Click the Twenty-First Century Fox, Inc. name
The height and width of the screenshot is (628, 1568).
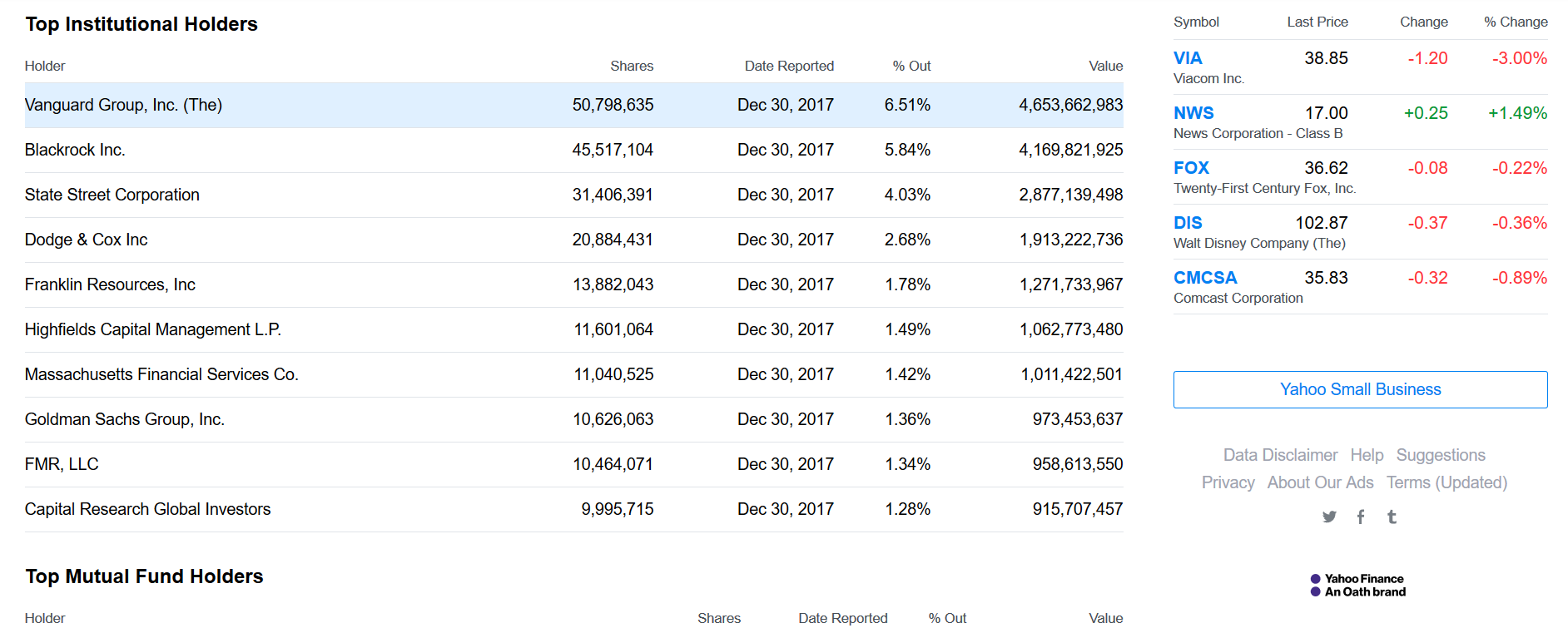click(x=1265, y=188)
